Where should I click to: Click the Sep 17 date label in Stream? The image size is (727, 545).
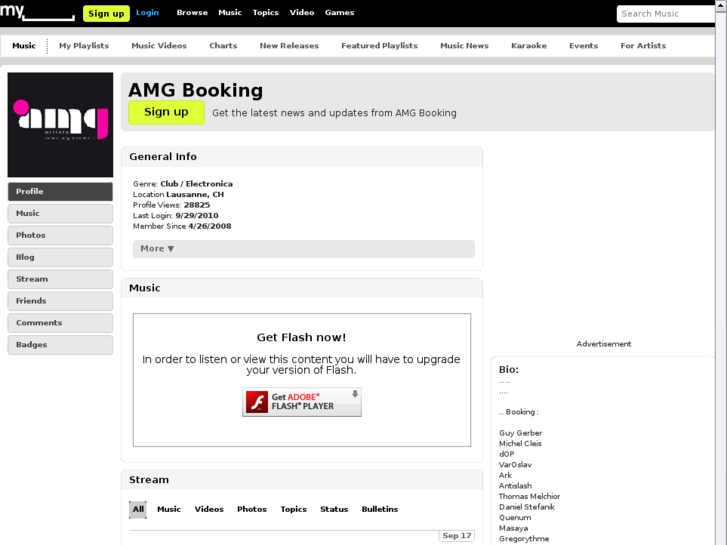[x=457, y=536]
